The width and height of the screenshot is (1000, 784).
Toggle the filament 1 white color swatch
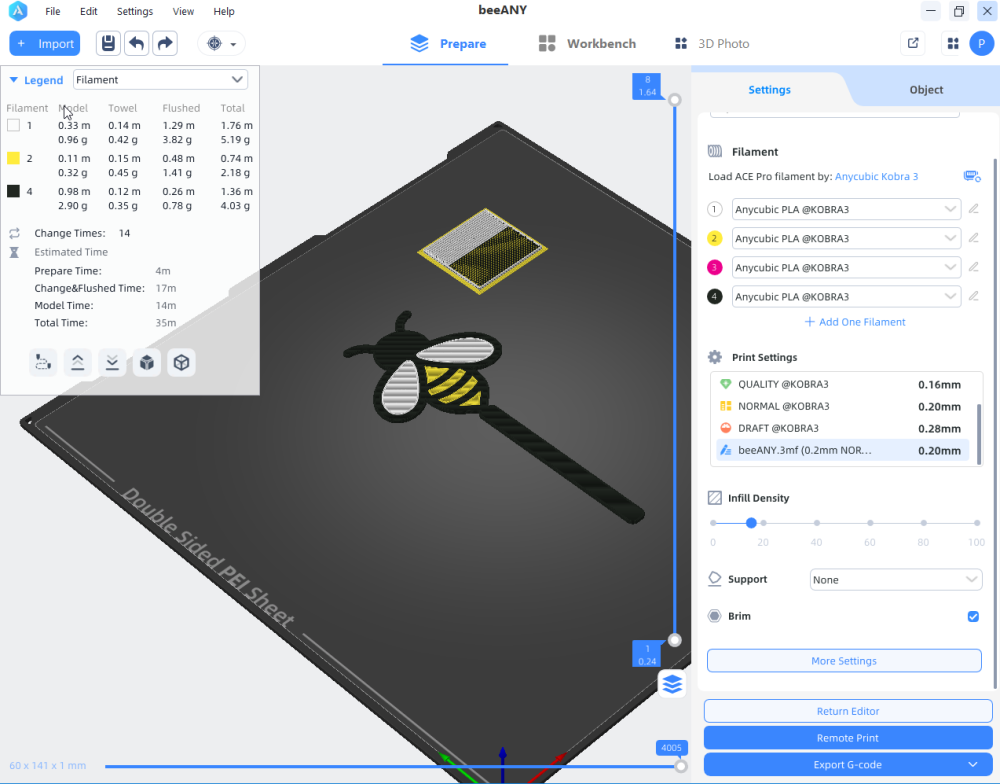coord(13,126)
